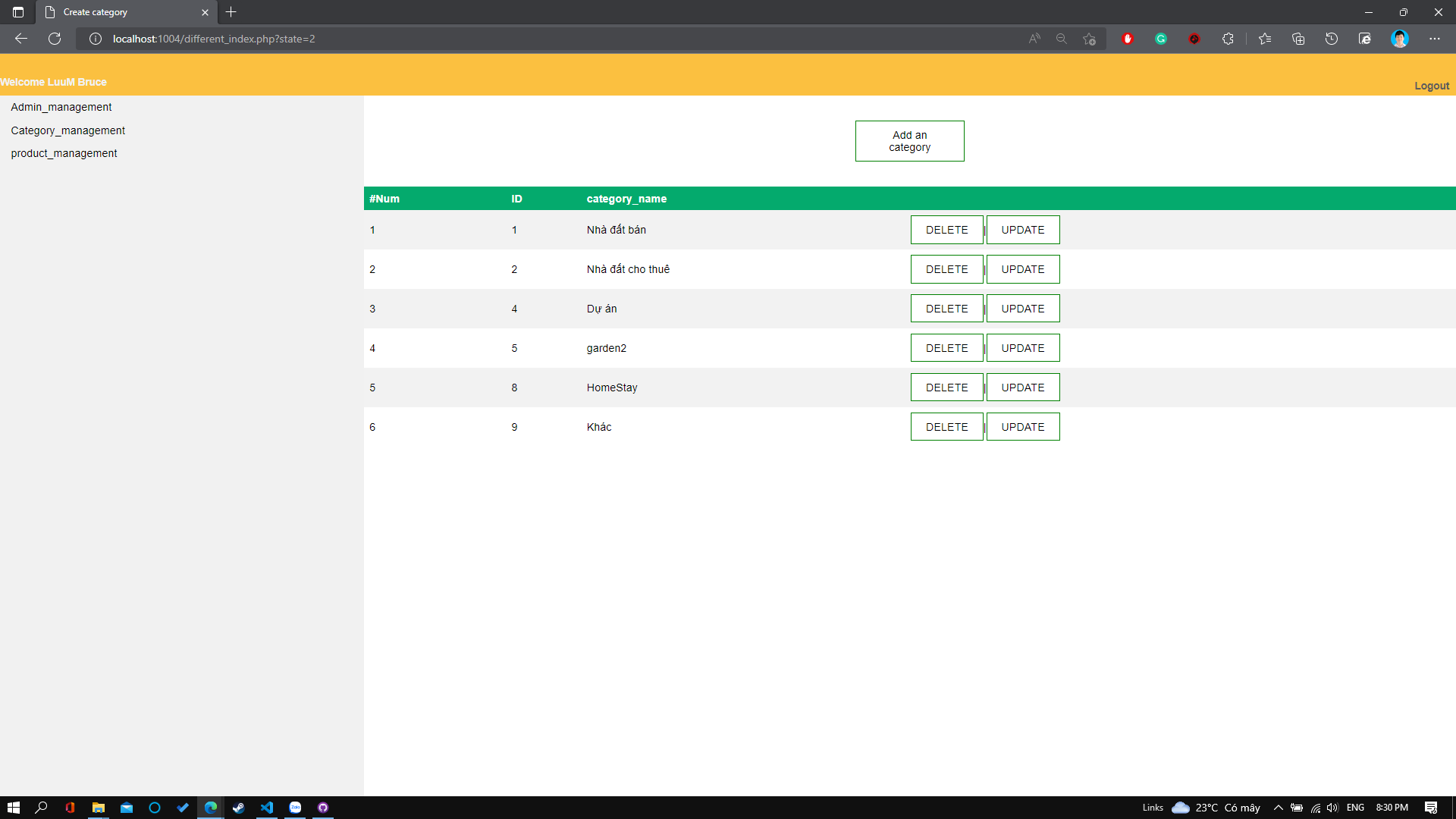Open the Settings and more ellipsis menu
The height and width of the screenshot is (819, 1456).
[1435, 39]
